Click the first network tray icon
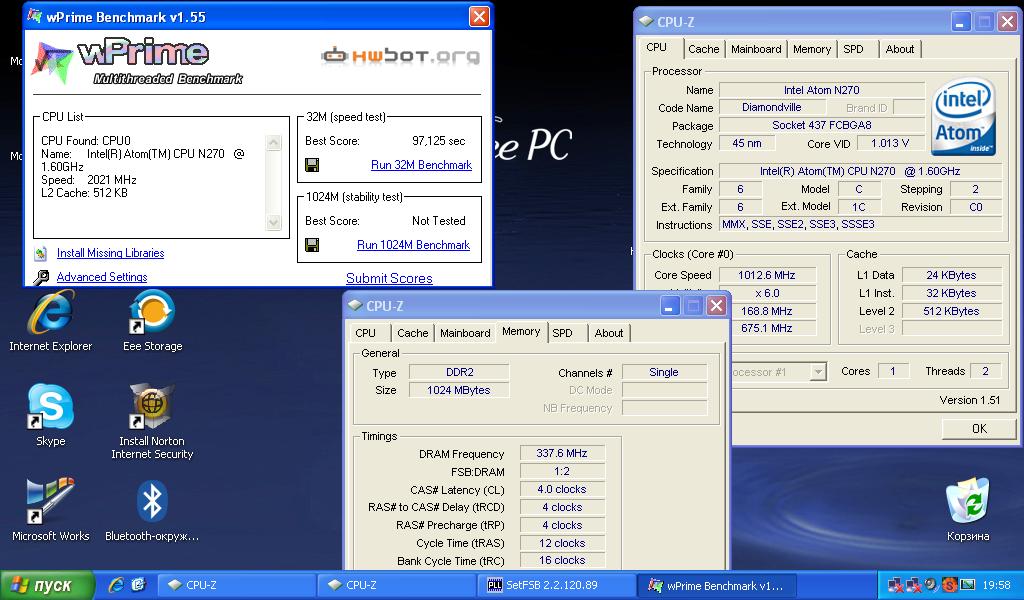The width and height of the screenshot is (1024, 600). pyautogui.click(x=894, y=584)
